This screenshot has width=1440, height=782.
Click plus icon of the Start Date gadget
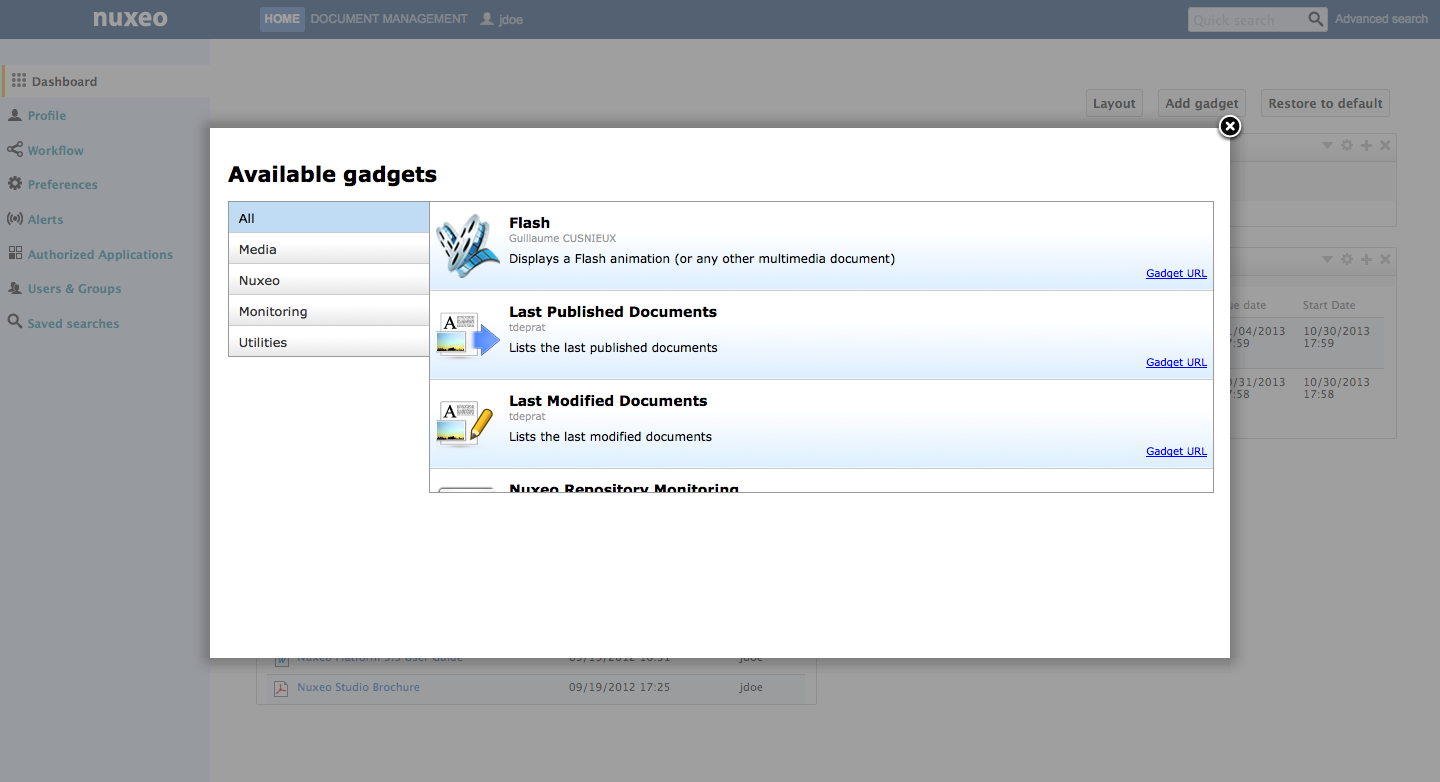point(1366,259)
